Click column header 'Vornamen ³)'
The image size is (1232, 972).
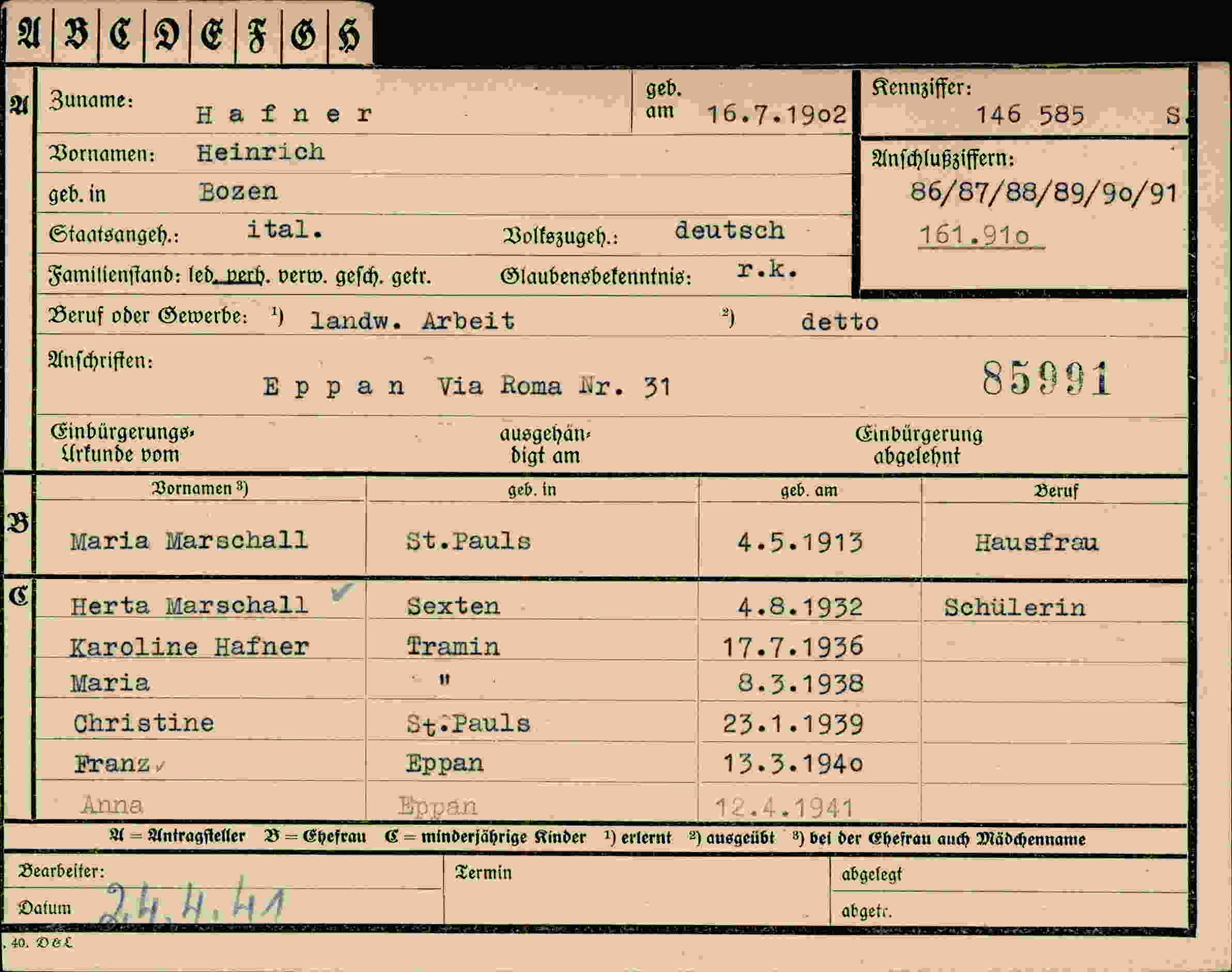[199, 488]
